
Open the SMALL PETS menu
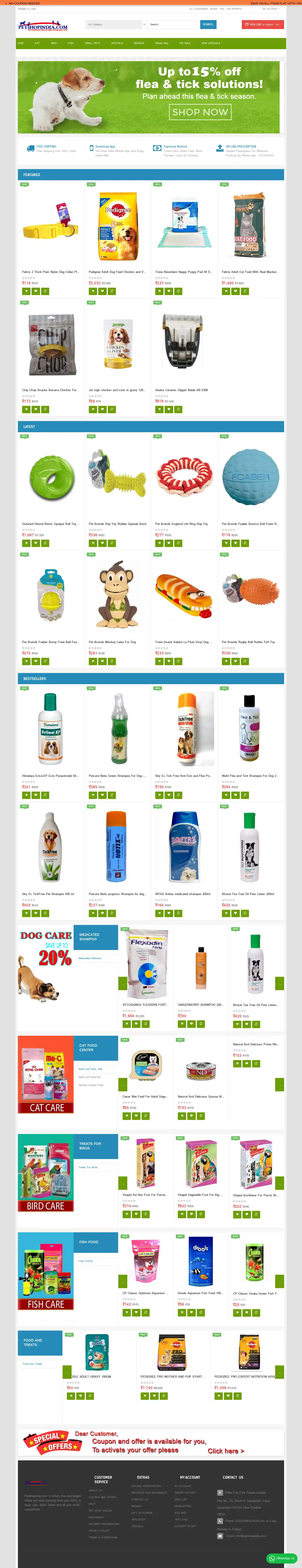(x=93, y=43)
